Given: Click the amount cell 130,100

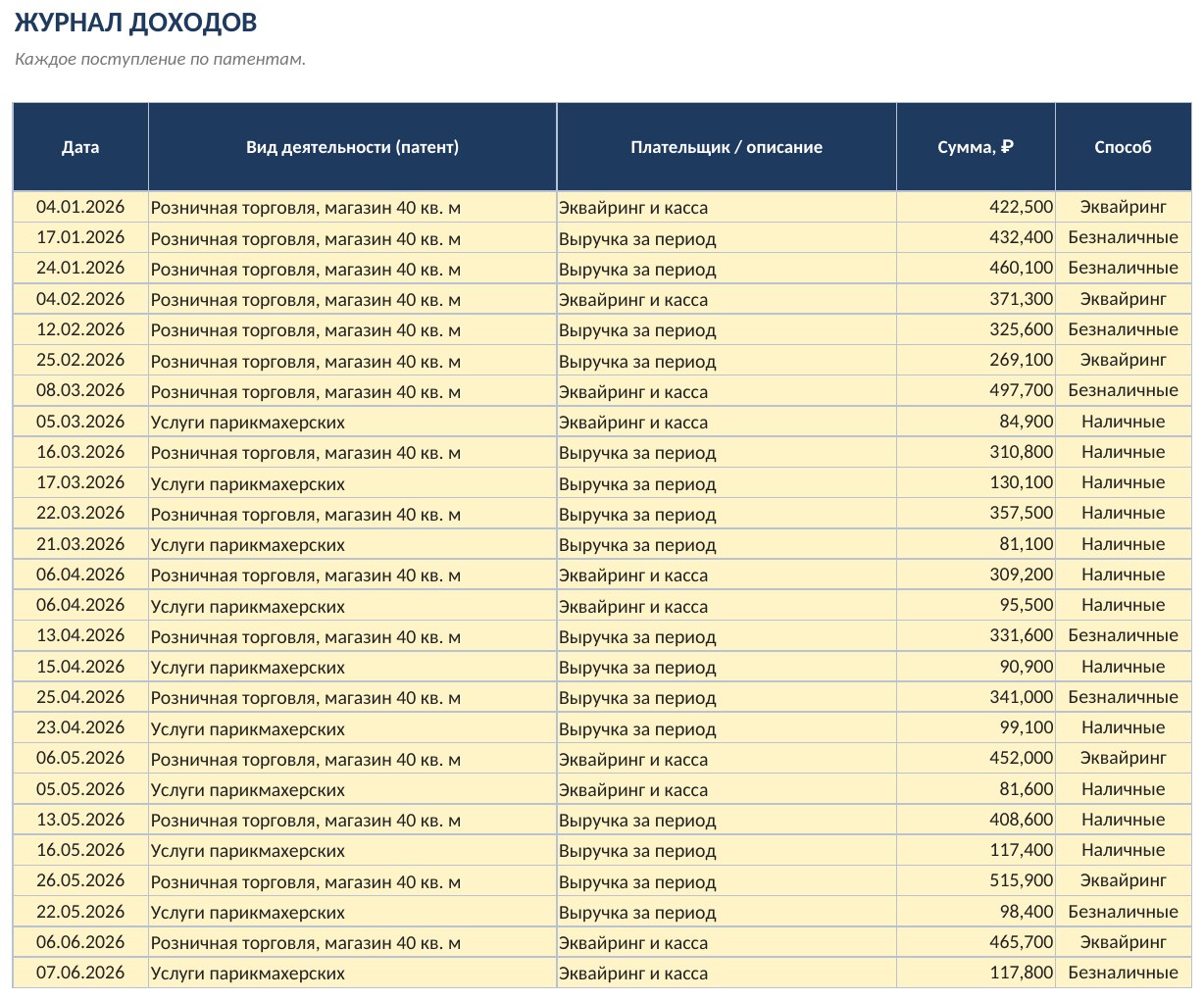Looking at the screenshot, I should [976, 482].
